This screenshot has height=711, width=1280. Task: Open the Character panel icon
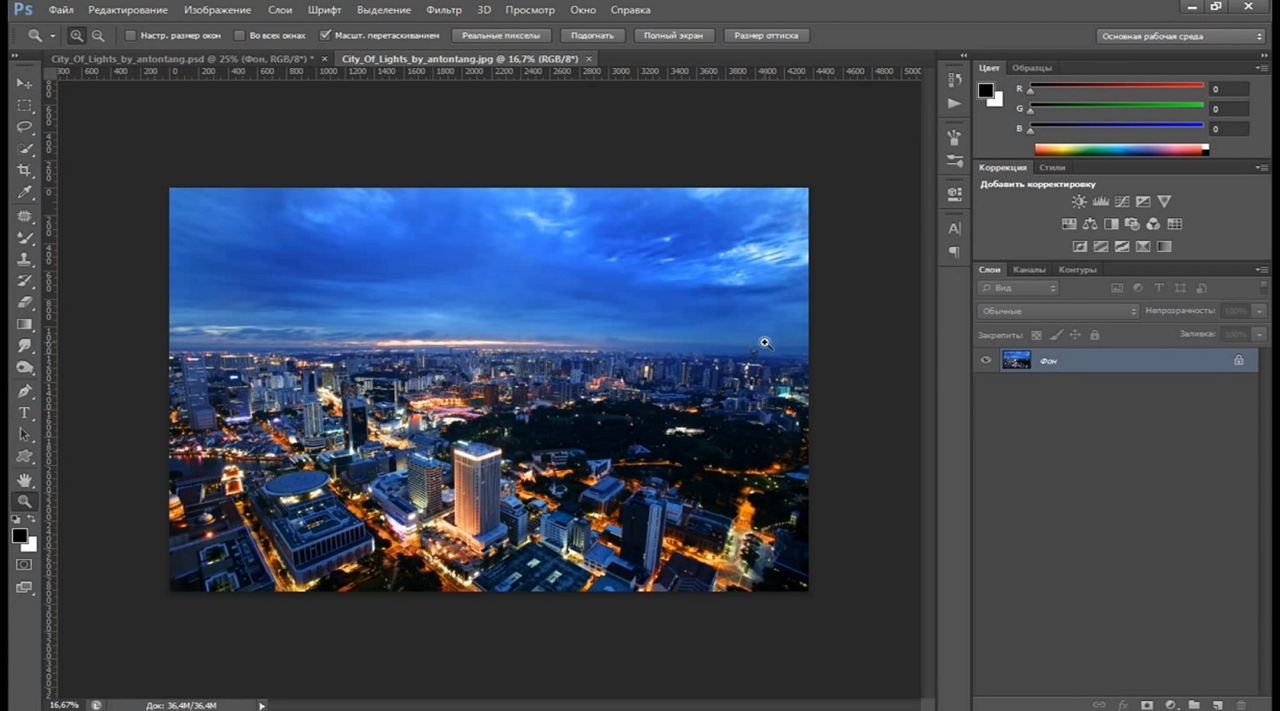[954, 229]
